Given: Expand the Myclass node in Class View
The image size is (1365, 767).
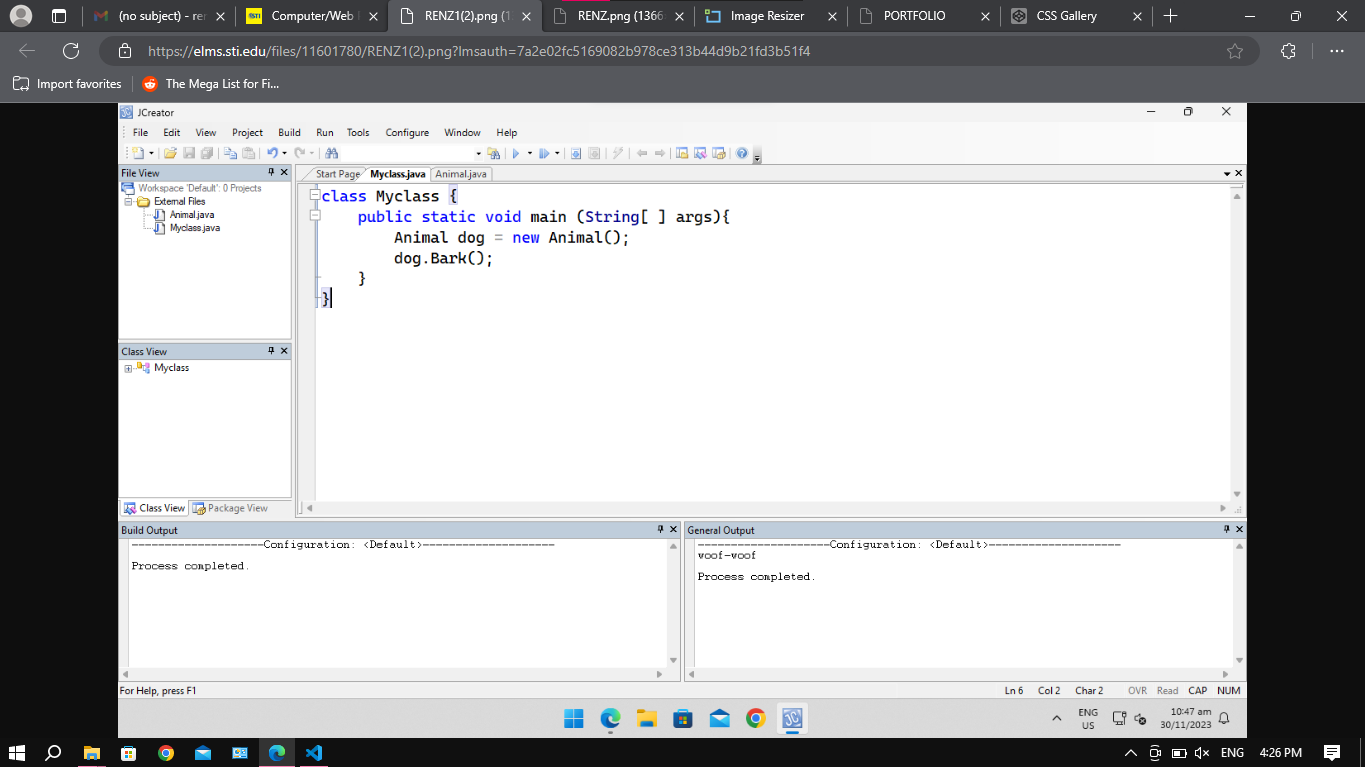Looking at the screenshot, I should tap(128, 368).
